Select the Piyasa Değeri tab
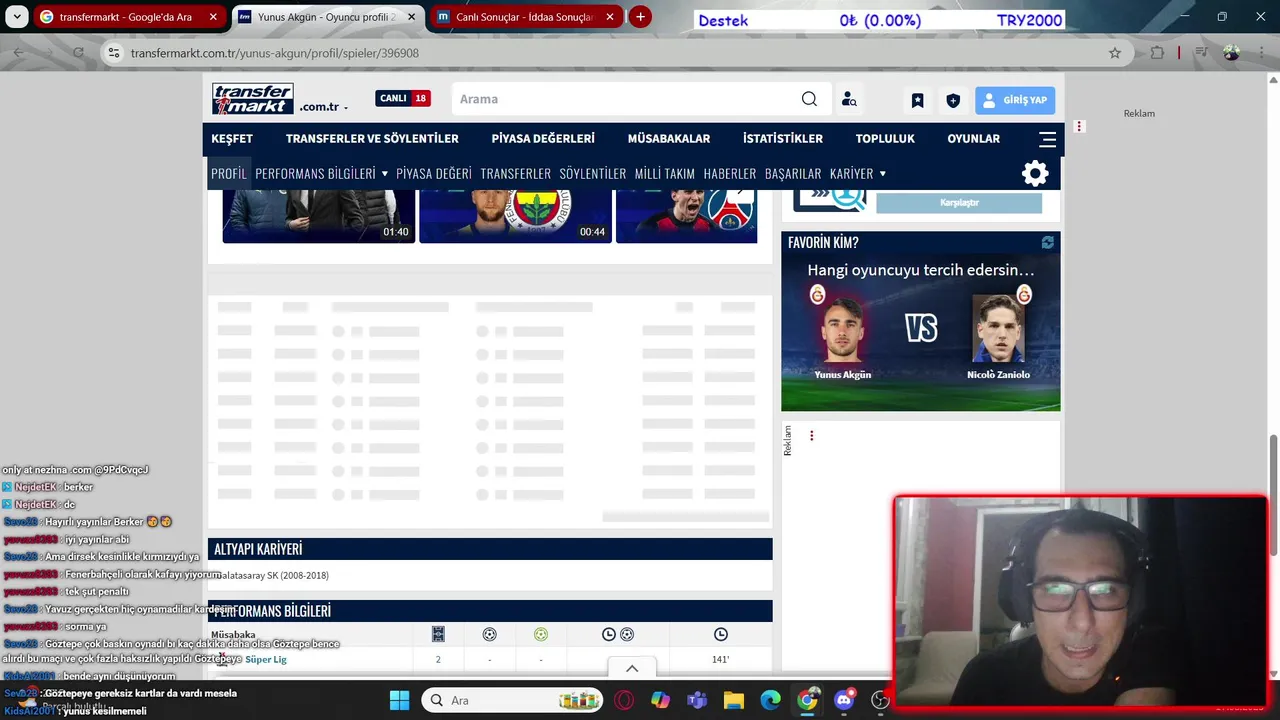 [434, 174]
